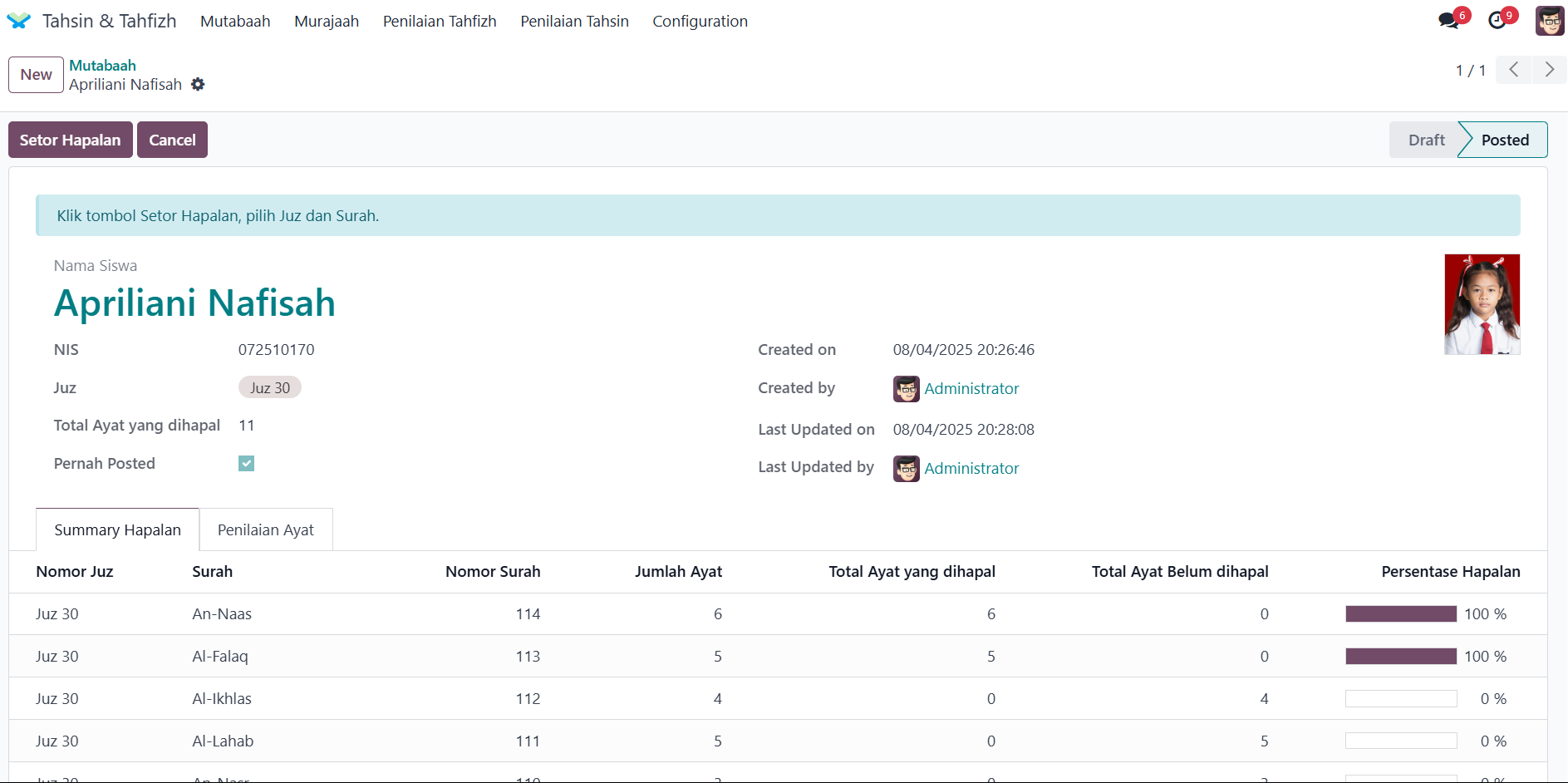Open the Penilaian Tahfizh menu

pos(440,21)
